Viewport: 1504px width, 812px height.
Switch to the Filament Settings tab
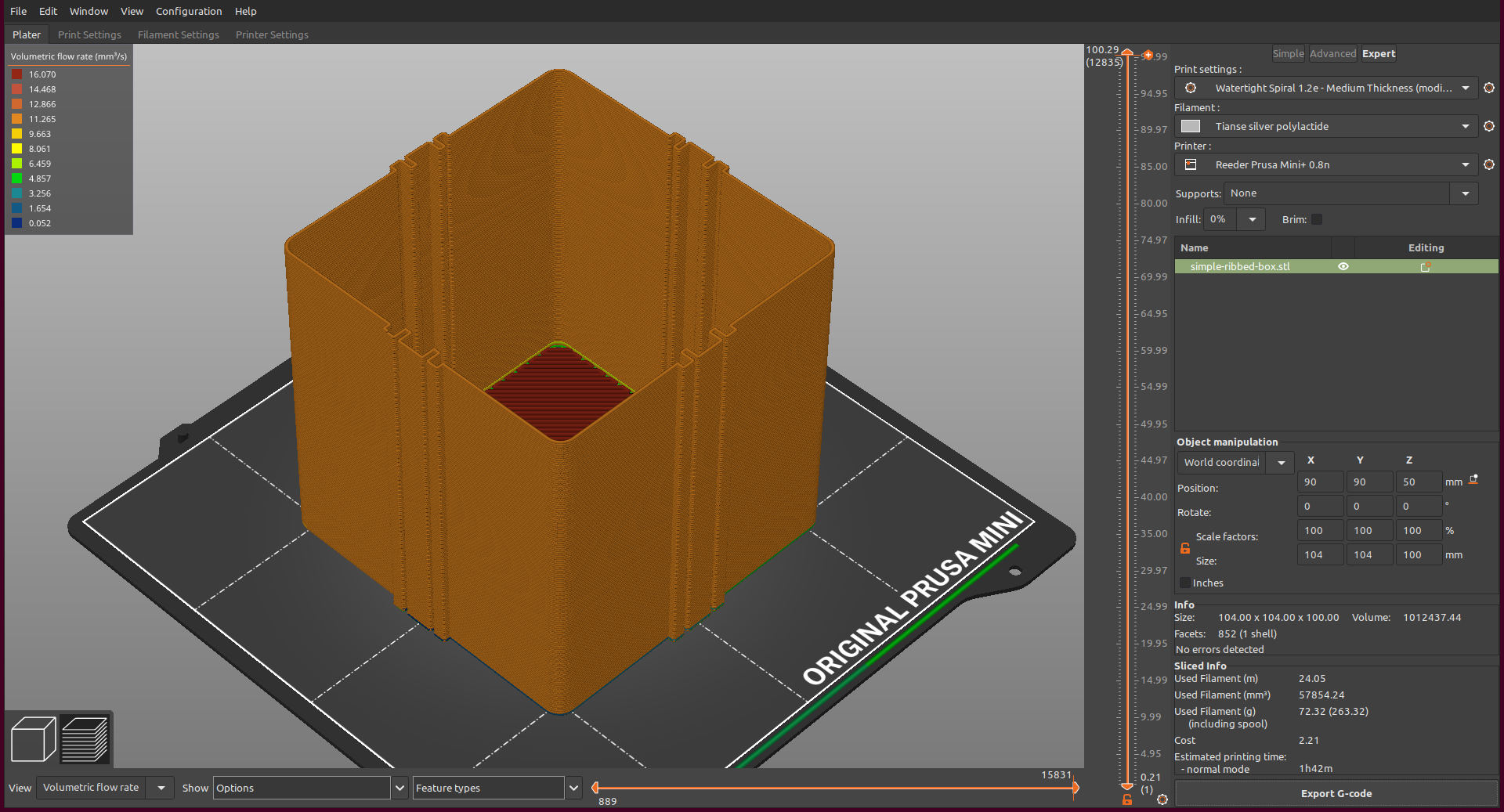coord(179,34)
